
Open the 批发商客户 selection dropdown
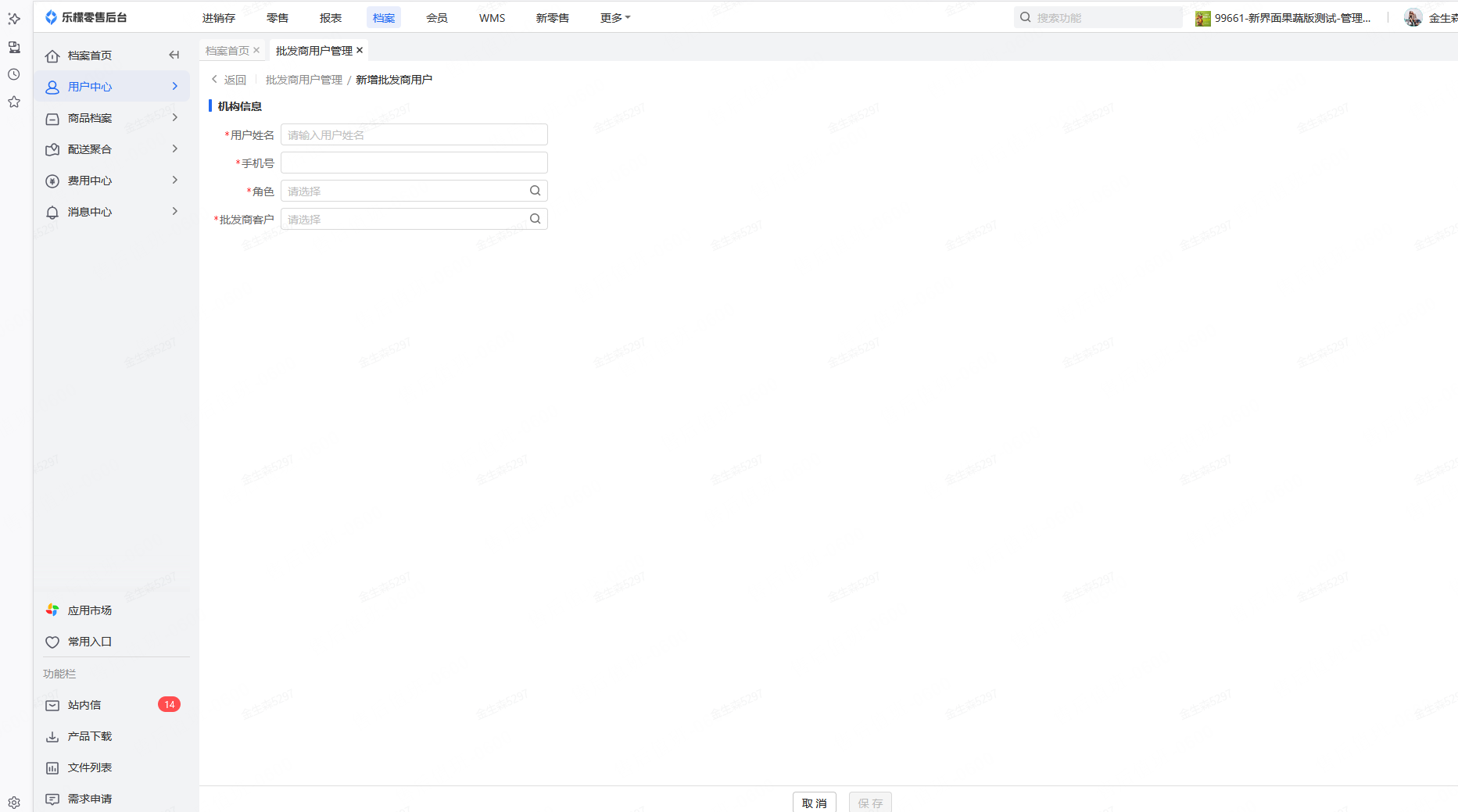(414, 219)
